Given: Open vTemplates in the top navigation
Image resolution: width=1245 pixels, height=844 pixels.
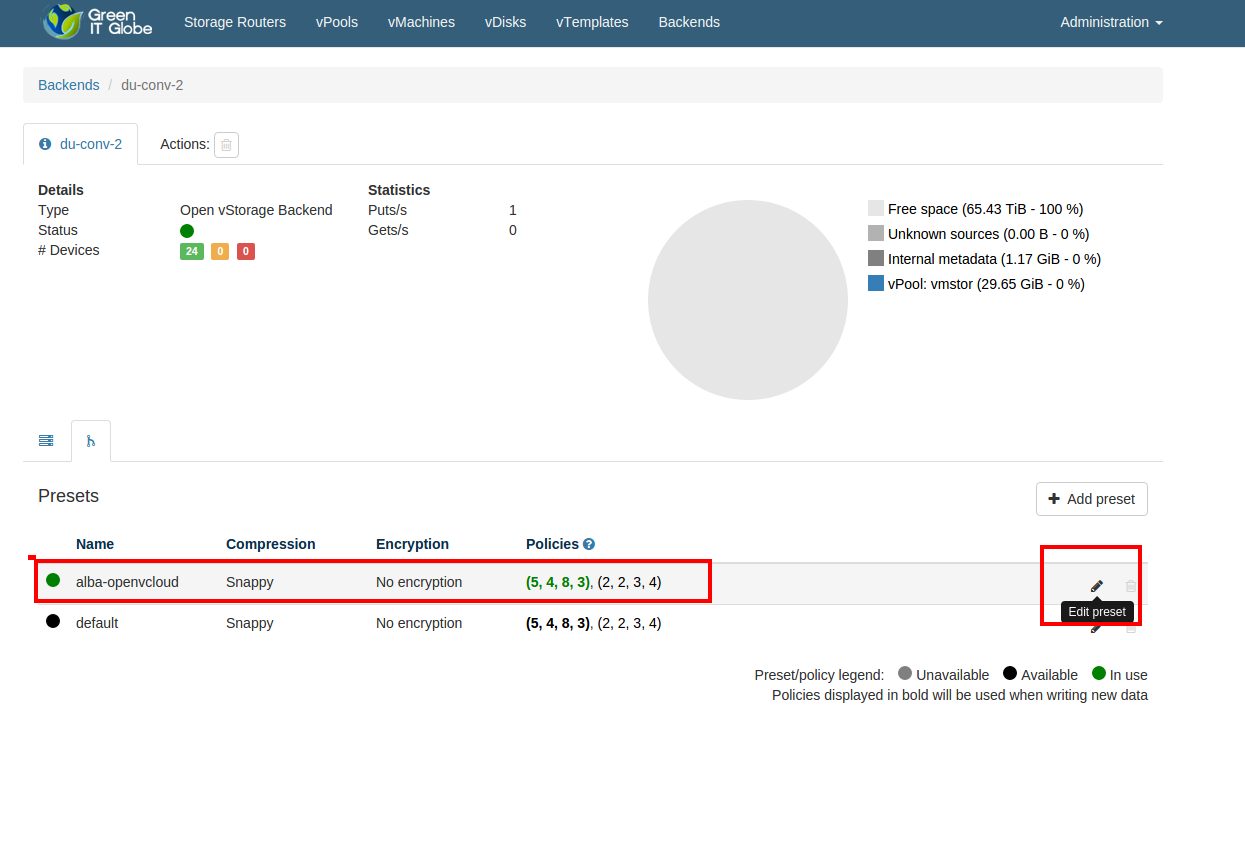Looking at the screenshot, I should point(592,22).
